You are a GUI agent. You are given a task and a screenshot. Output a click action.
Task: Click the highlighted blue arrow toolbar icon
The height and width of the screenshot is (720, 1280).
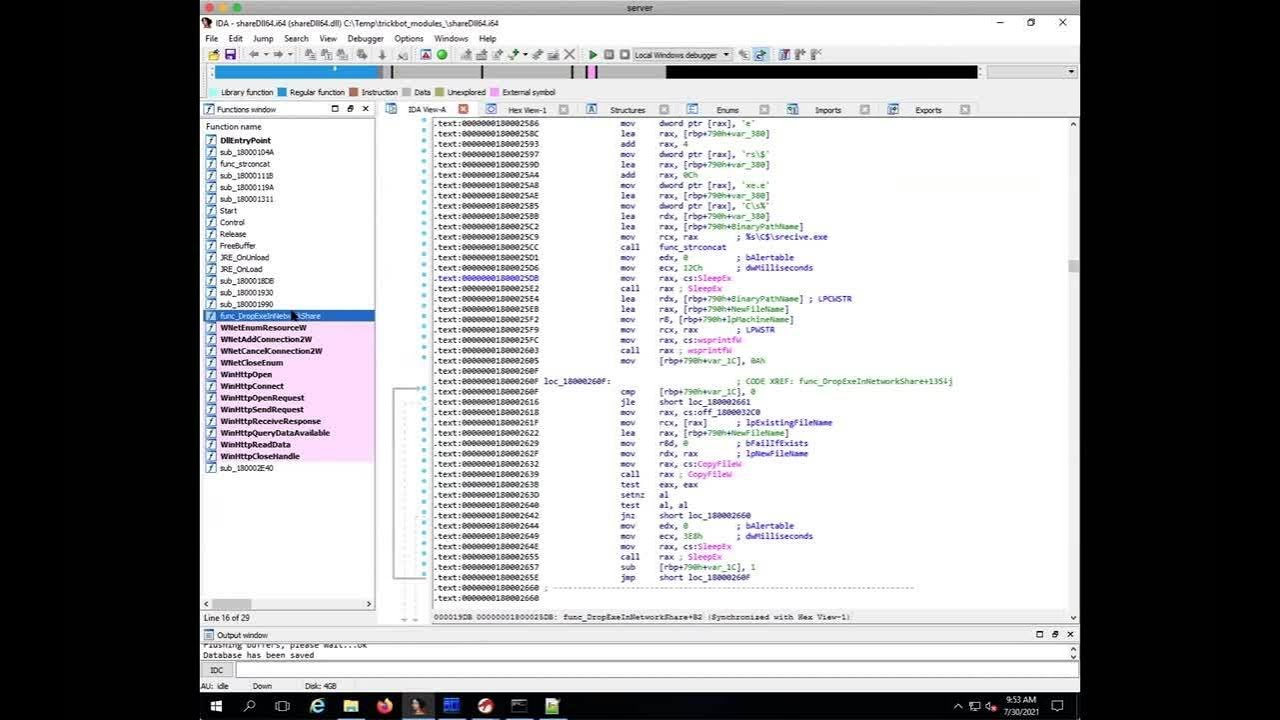click(x=760, y=54)
